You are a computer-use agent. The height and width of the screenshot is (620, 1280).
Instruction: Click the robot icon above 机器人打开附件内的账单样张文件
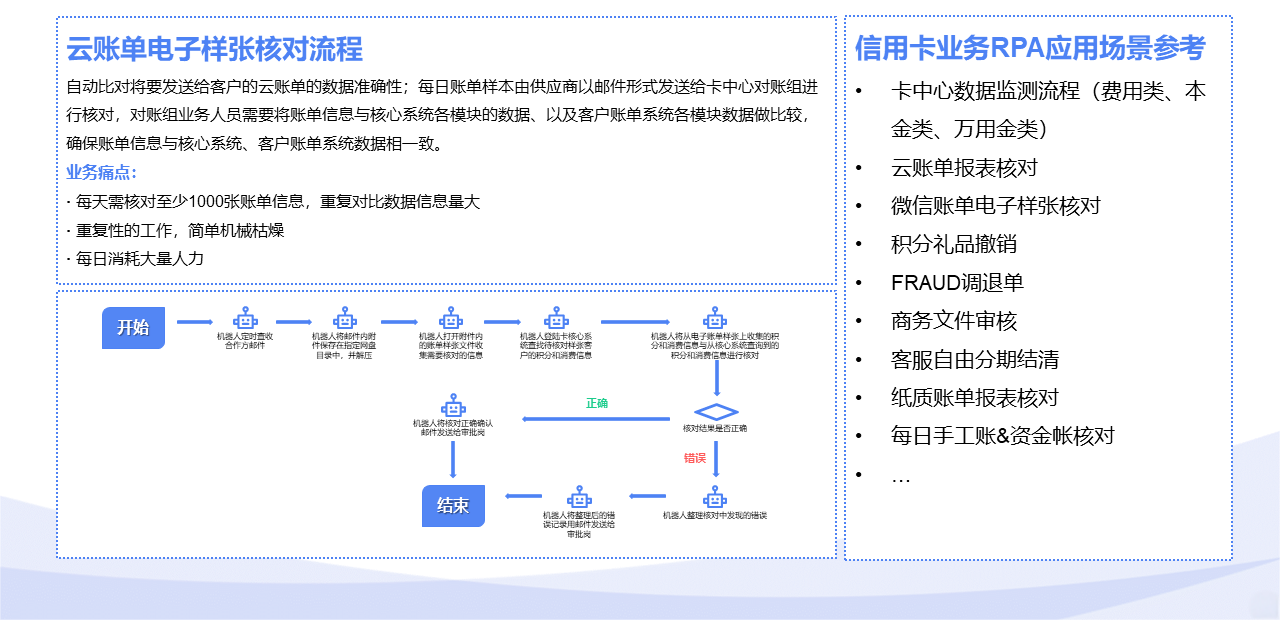tap(451, 319)
